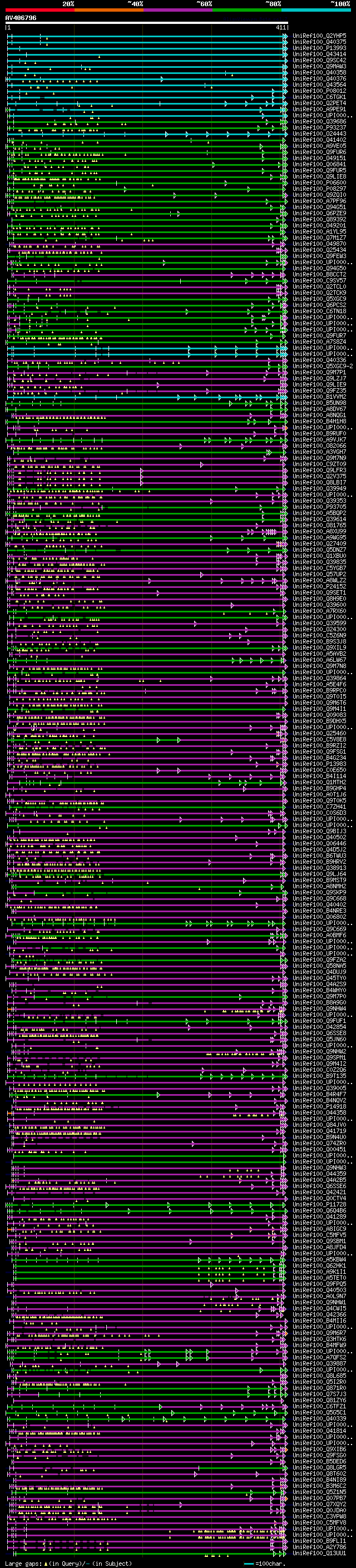Screen dimensions: 356x1568
Task: Open the last hit UniRef100_Q13UU1
Action: [319, 1553]
